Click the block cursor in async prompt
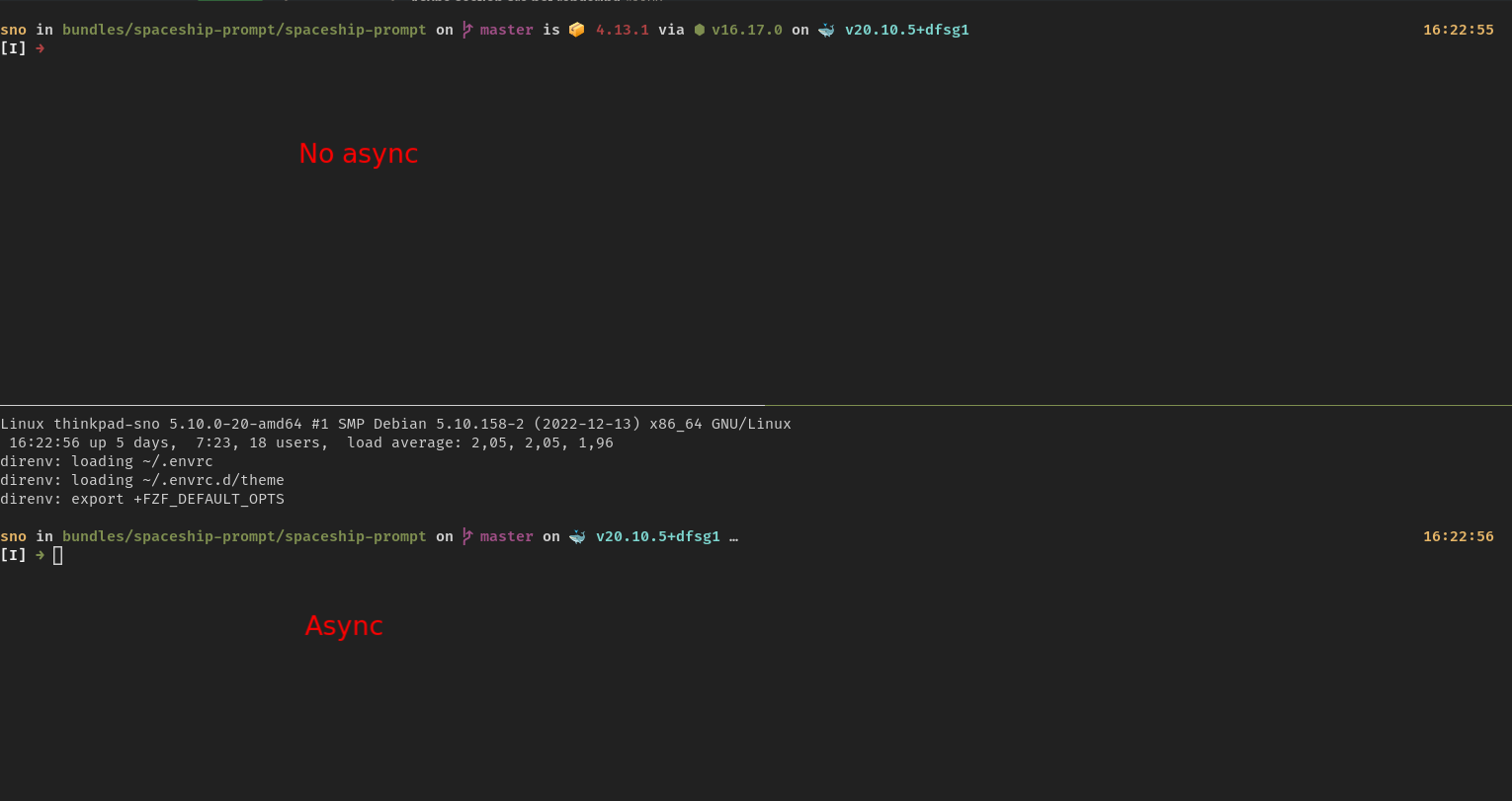 (x=57, y=555)
